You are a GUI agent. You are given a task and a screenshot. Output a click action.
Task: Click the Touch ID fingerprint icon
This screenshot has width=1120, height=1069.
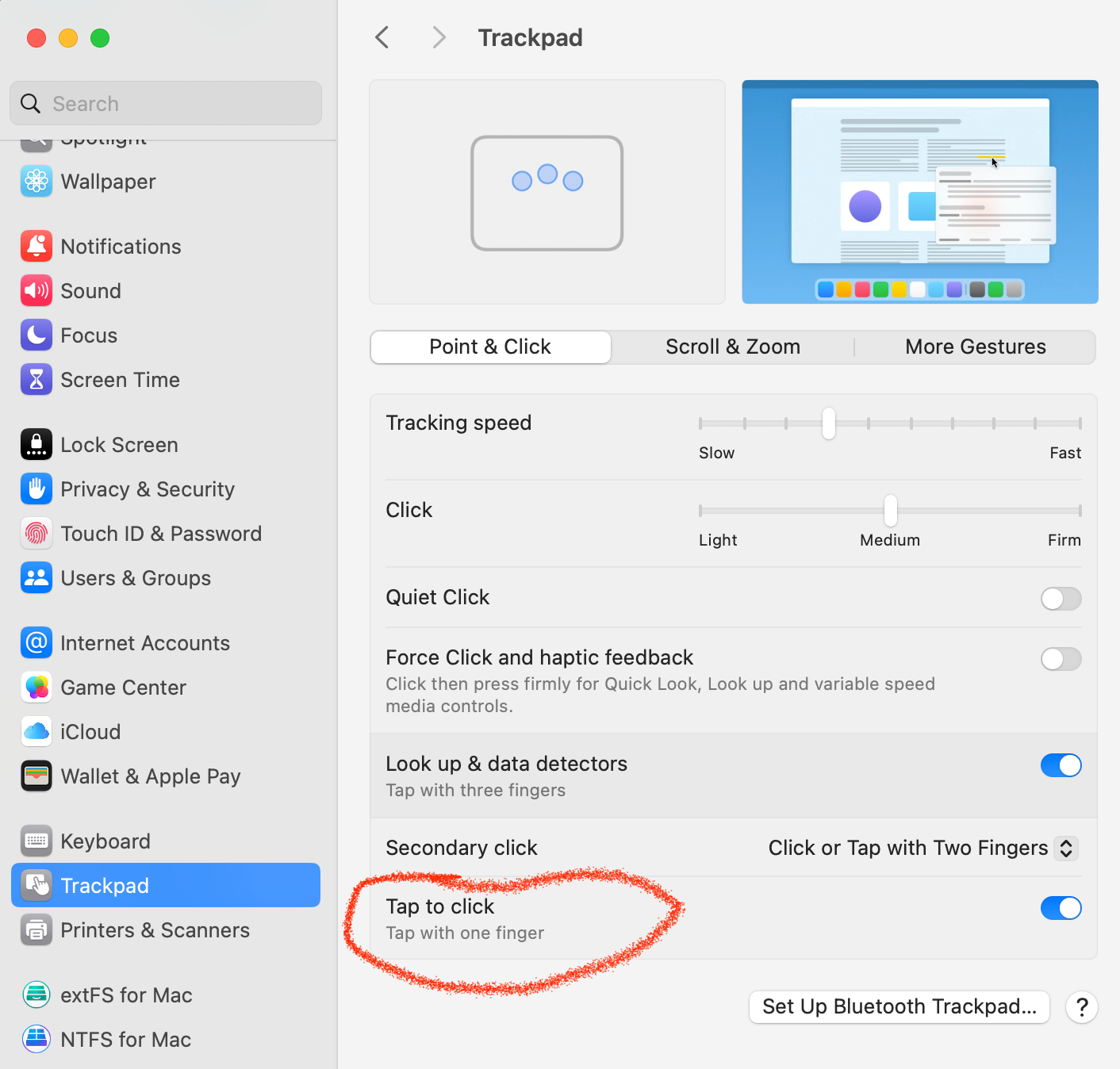point(36,534)
